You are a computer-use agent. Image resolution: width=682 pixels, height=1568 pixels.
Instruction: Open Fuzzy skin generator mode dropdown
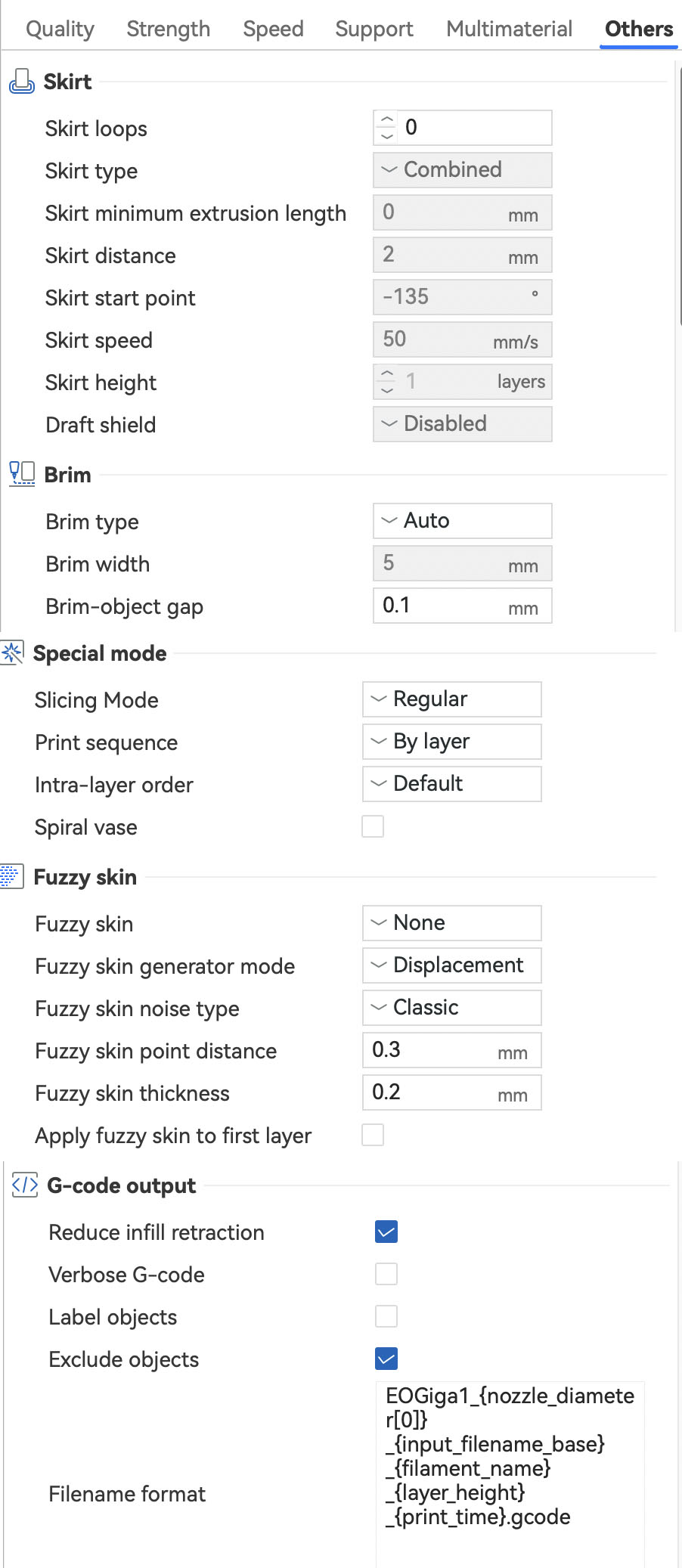click(x=451, y=965)
